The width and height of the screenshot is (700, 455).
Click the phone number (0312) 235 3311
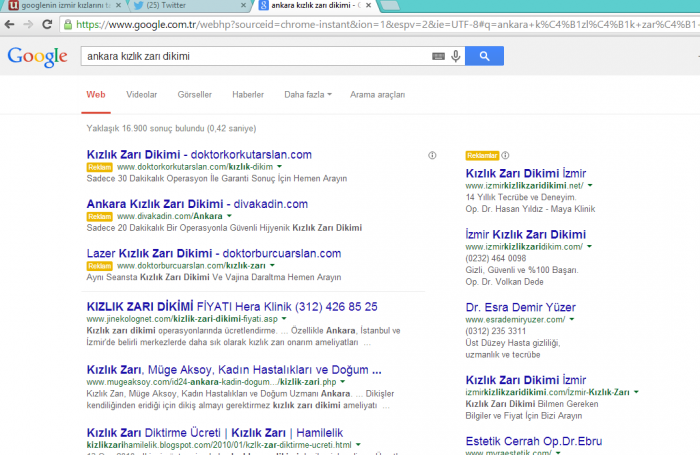pos(496,331)
